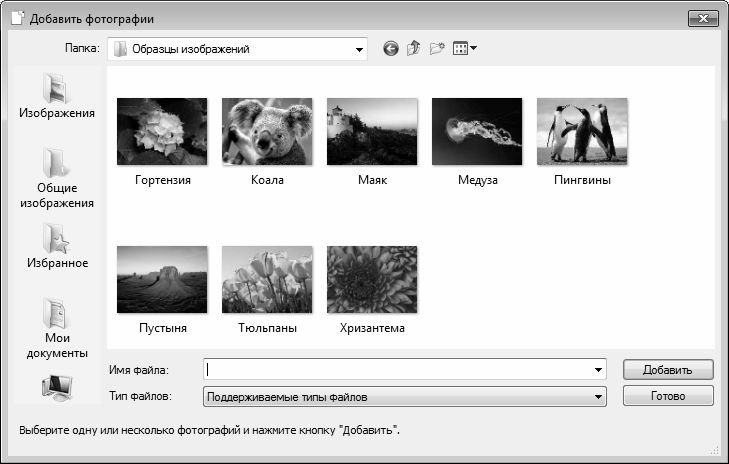Click the Хризантема file name label
This screenshot has width=729, height=464.
(372, 328)
